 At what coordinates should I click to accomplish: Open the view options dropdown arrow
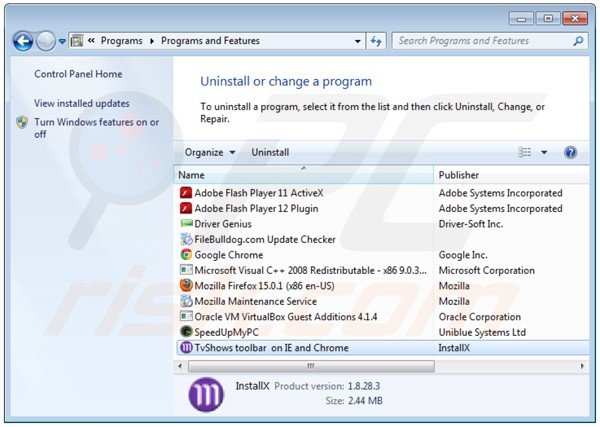click(544, 152)
